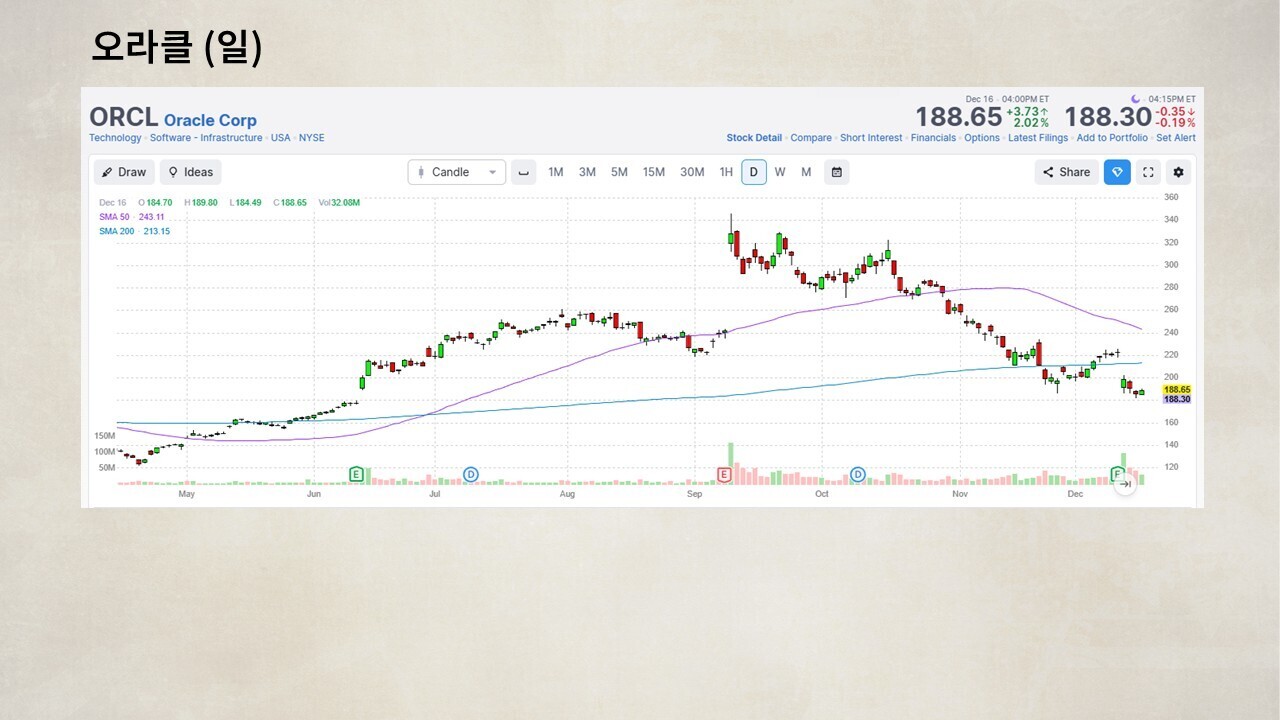1280x720 pixels.
Task: Click the Vol 32.08M readout
Action: coord(339,203)
